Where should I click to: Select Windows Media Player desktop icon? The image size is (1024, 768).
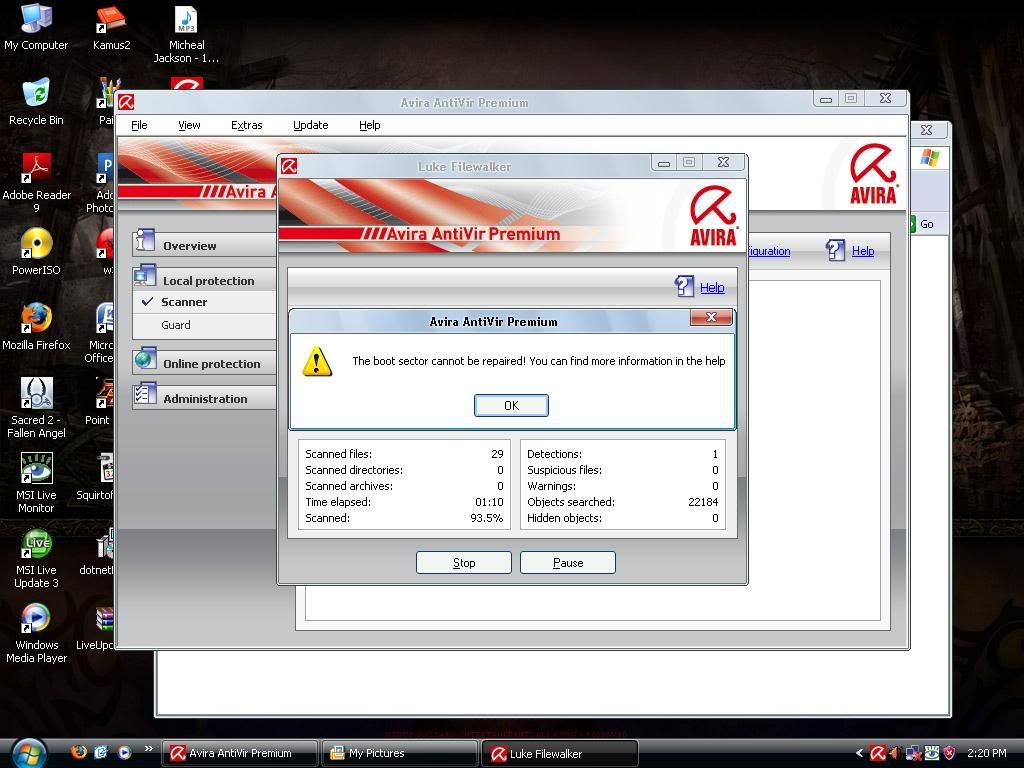pyautogui.click(x=36, y=633)
